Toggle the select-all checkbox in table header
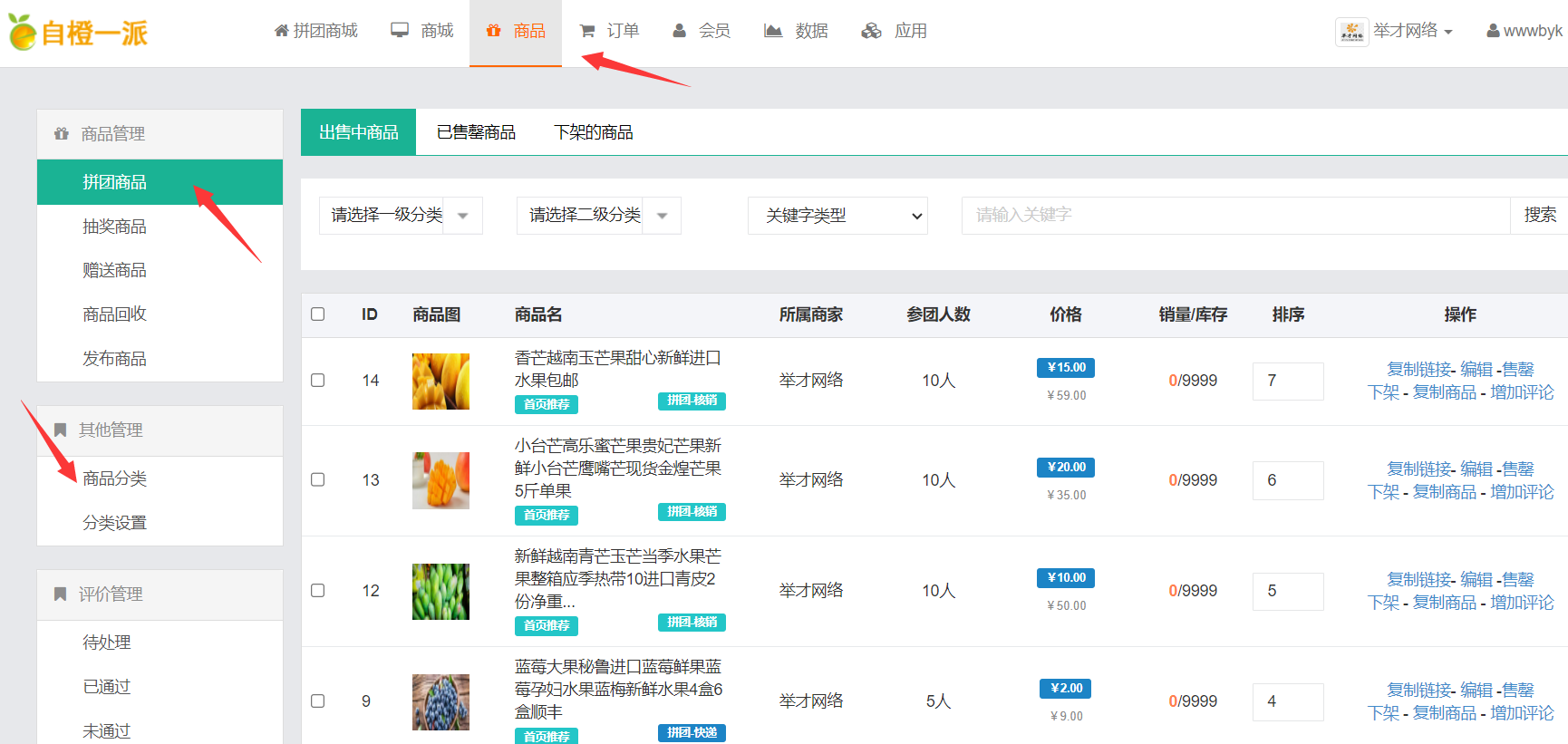1568x744 pixels. click(317, 314)
